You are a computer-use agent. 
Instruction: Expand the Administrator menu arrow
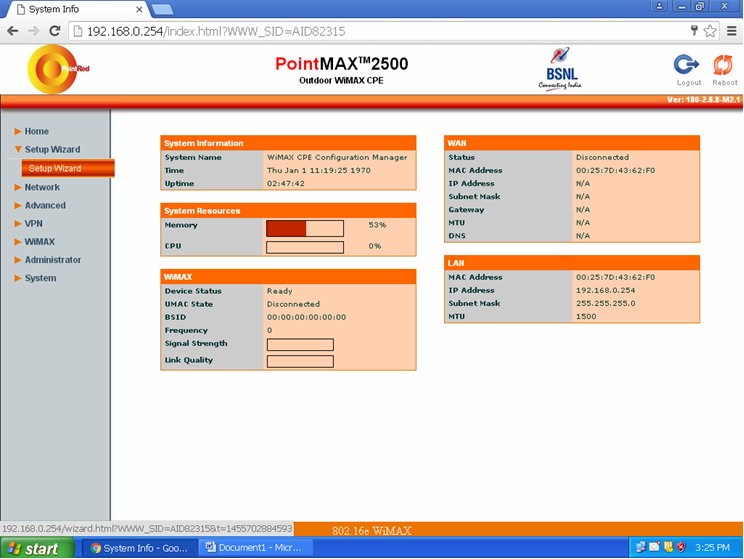click(18, 260)
